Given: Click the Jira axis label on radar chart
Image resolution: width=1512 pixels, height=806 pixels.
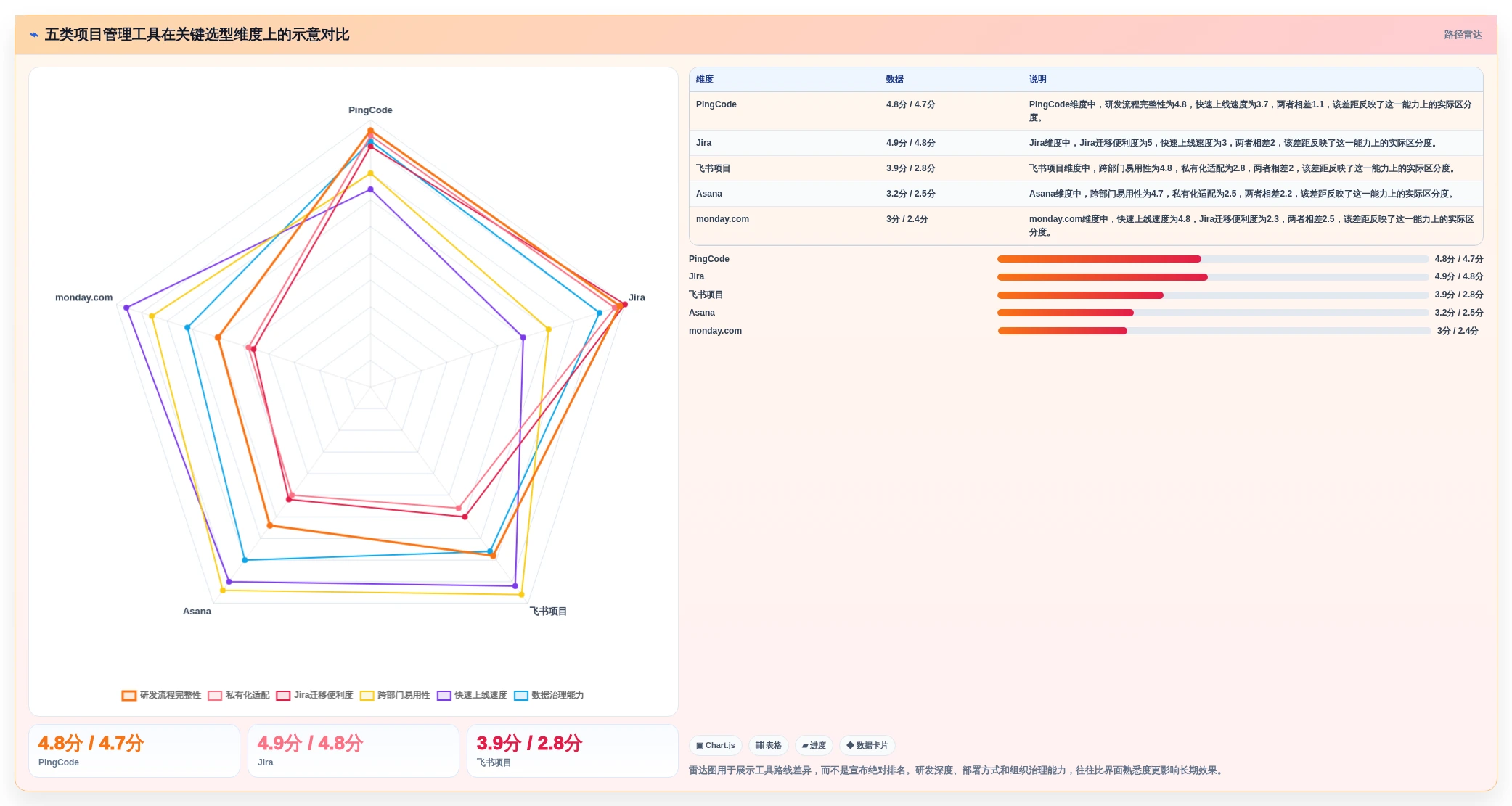Looking at the screenshot, I should 637,297.
